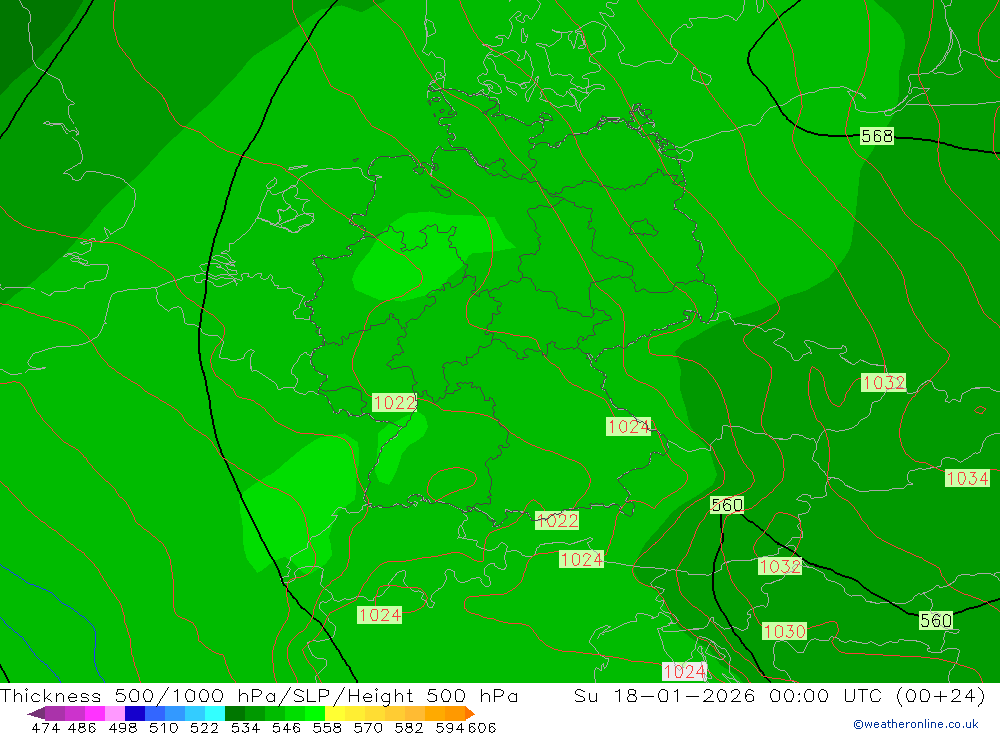Click the 546 legend value

286,727
